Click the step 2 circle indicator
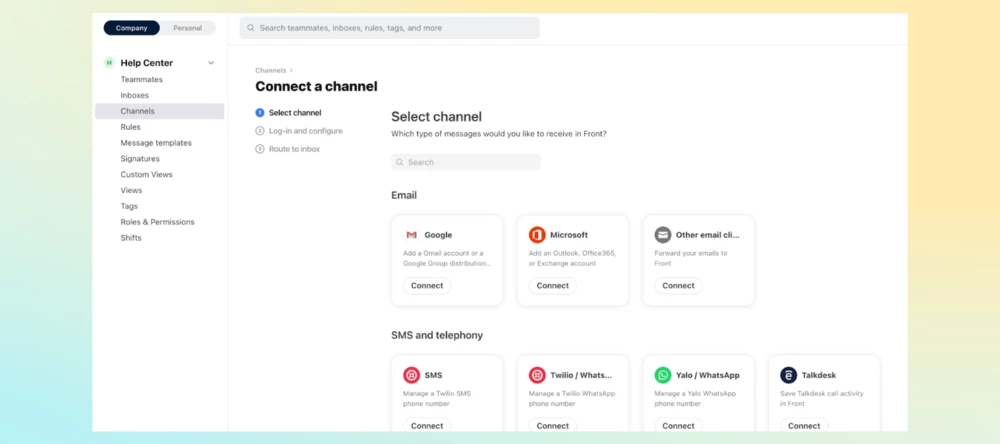This screenshot has height=444, width=1000. (x=260, y=131)
